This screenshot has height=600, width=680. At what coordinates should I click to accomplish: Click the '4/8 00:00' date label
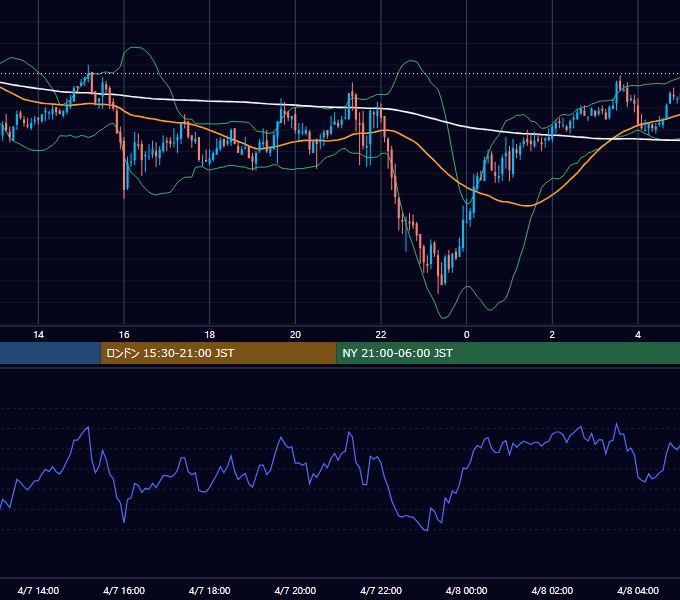coord(467,590)
